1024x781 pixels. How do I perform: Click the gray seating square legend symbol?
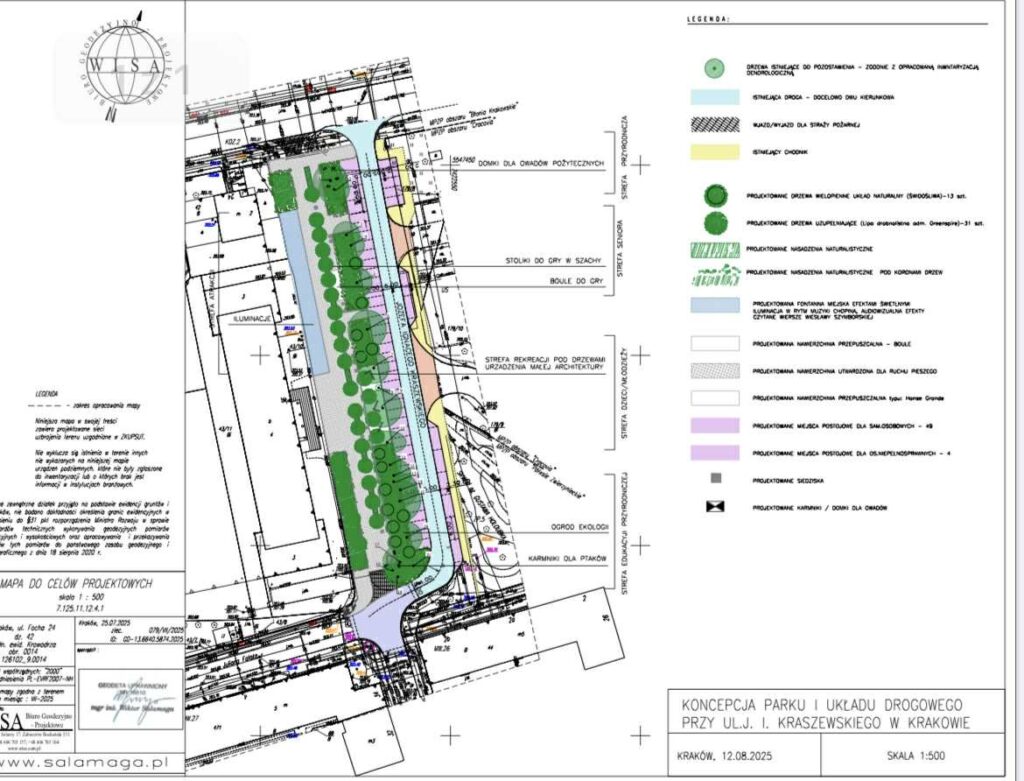714,480
